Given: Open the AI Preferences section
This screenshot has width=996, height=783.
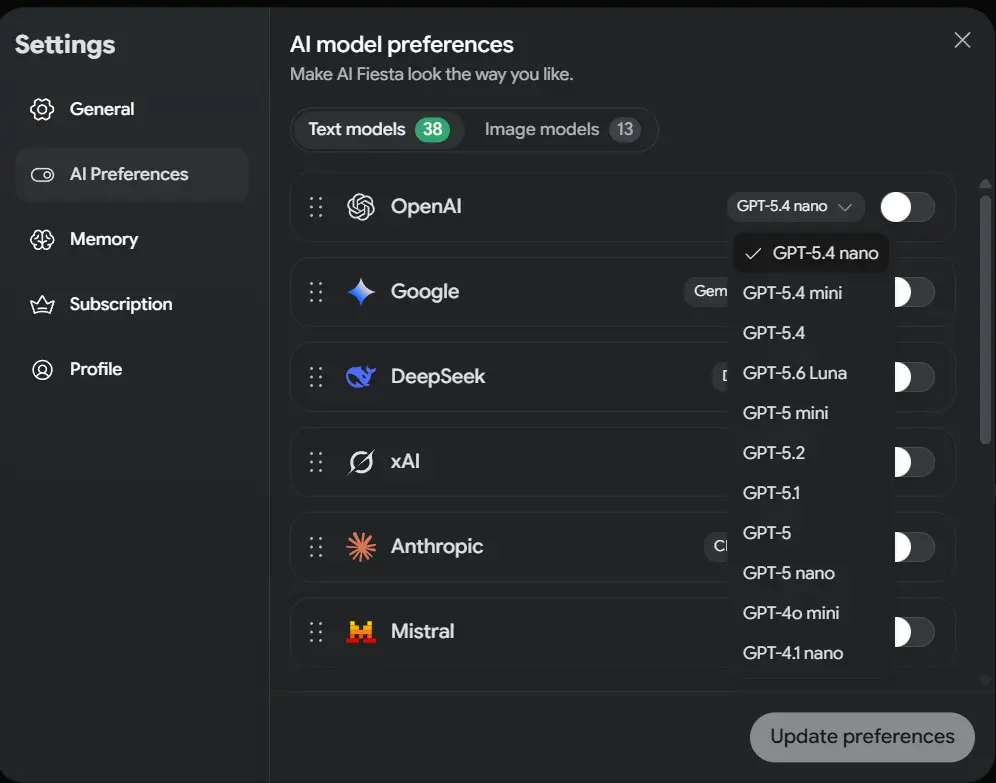Looking at the screenshot, I should 131,175.
